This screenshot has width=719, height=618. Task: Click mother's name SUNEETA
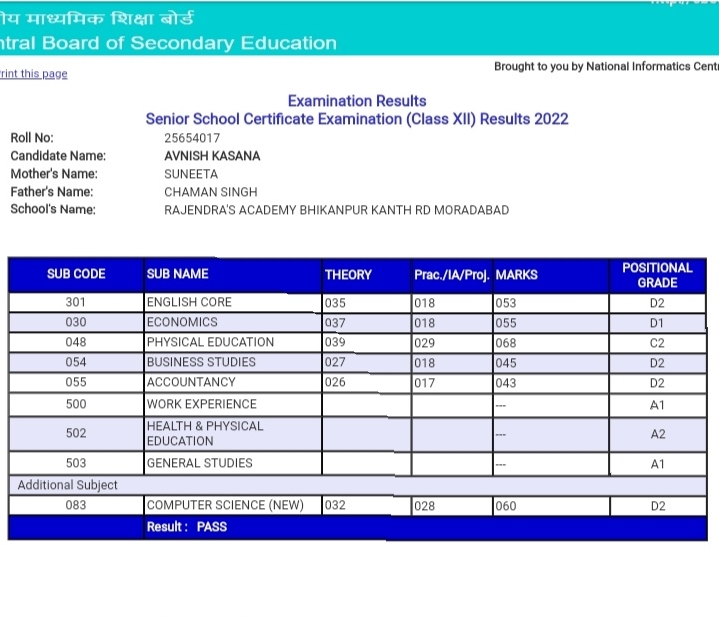click(x=191, y=174)
